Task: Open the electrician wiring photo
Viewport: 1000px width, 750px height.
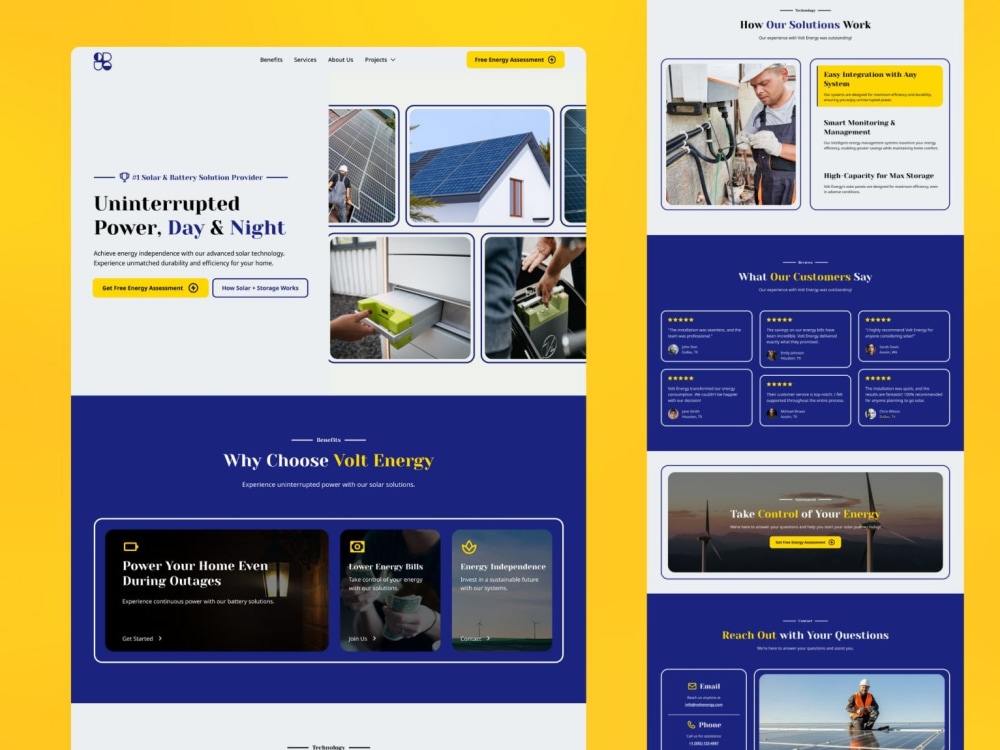Action: point(731,134)
